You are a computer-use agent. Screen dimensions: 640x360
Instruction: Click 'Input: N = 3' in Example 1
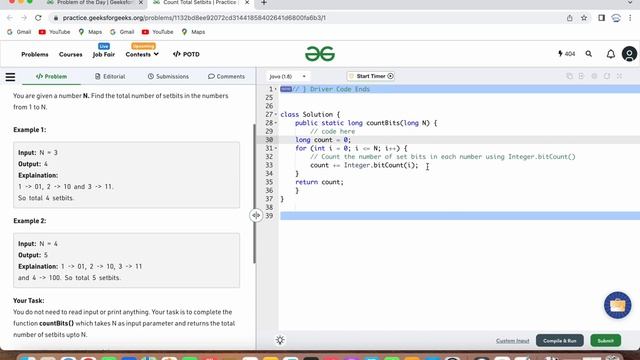coord(38,153)
